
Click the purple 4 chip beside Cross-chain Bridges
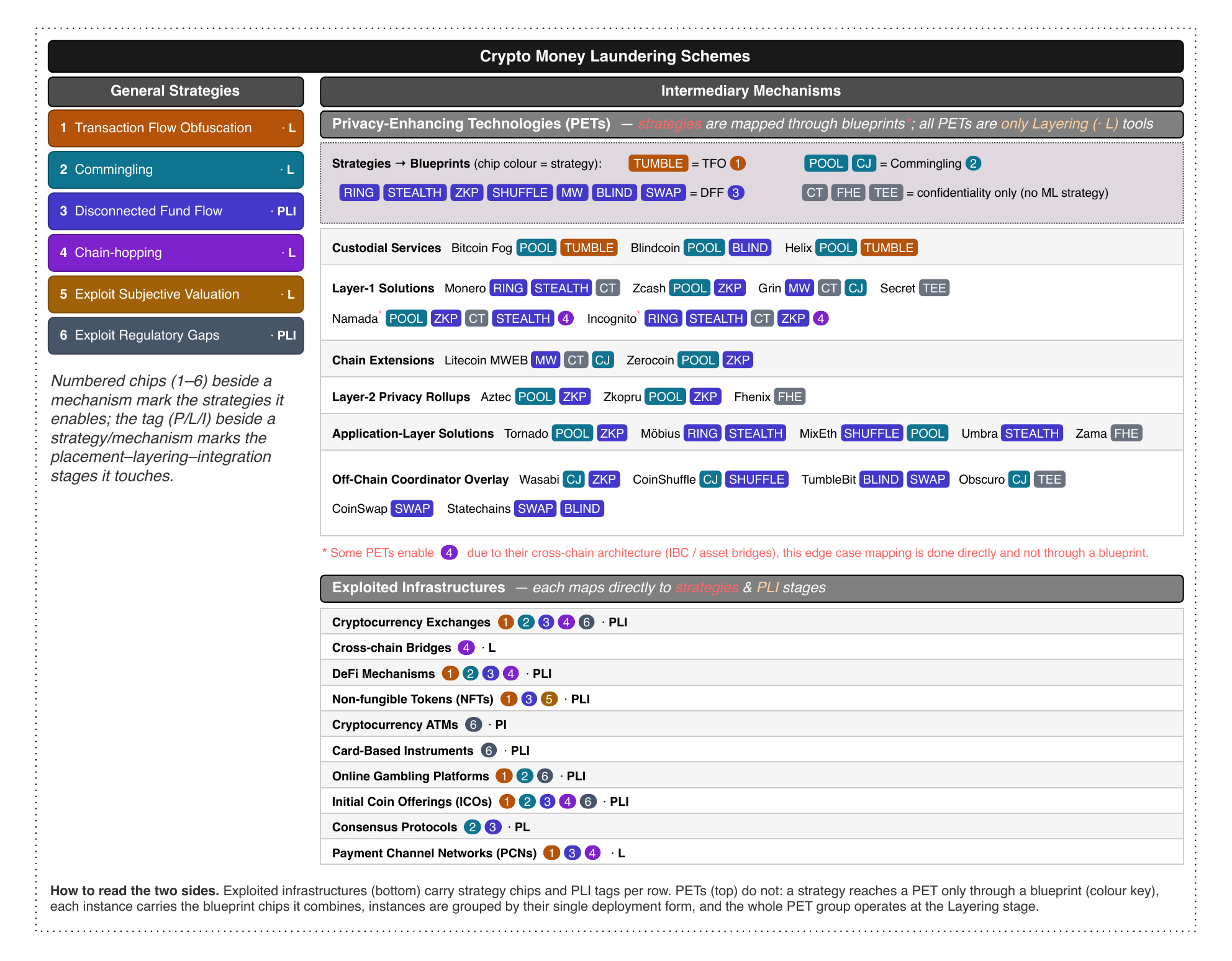466,647
